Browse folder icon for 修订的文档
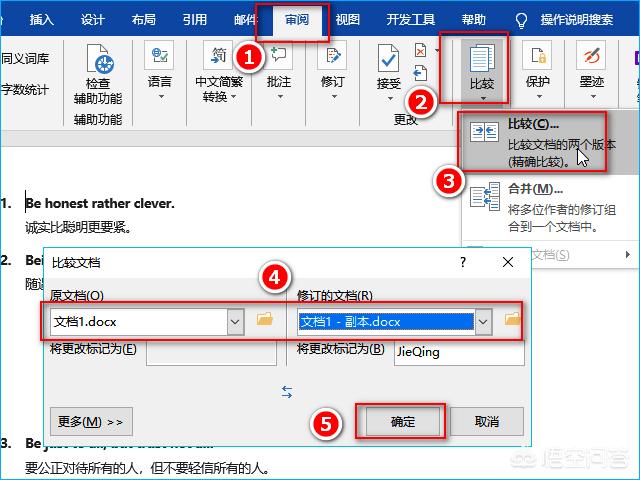640x480 pixels. [x=512, y=319]
